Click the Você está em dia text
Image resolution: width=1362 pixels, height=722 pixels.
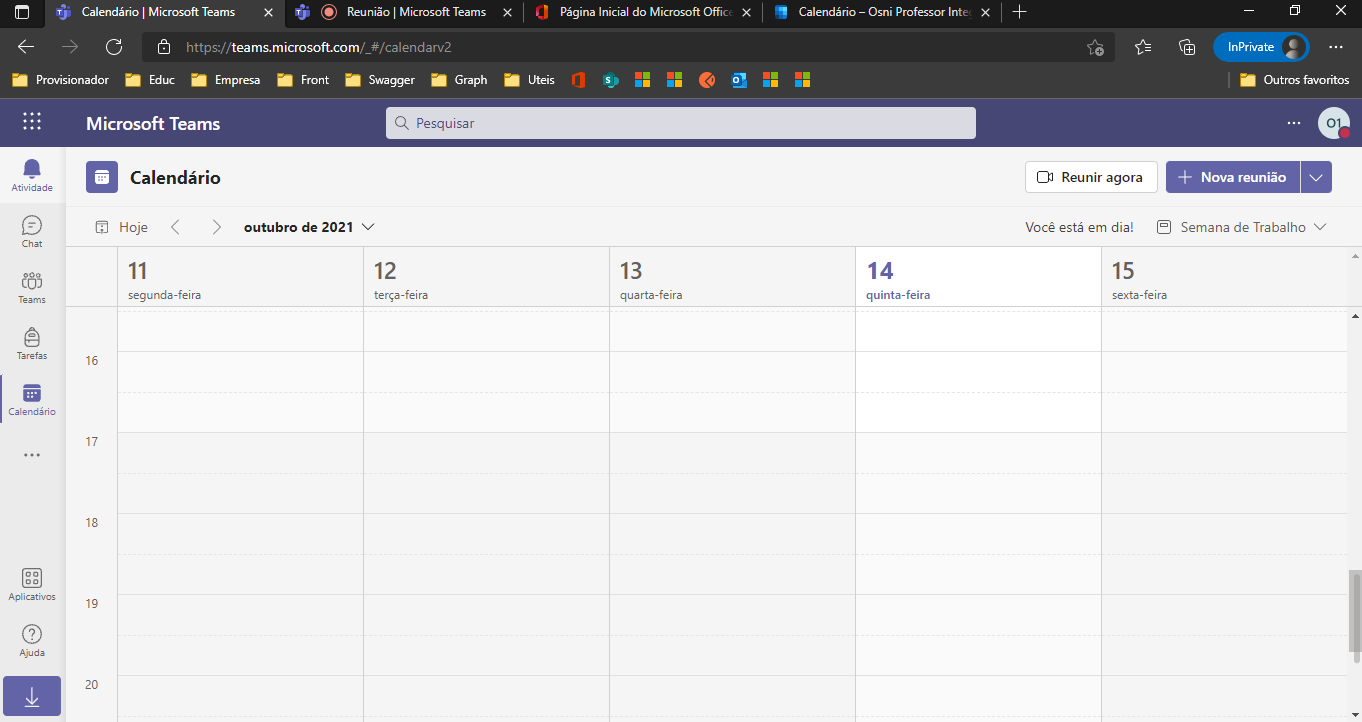tap(1079, 227)
